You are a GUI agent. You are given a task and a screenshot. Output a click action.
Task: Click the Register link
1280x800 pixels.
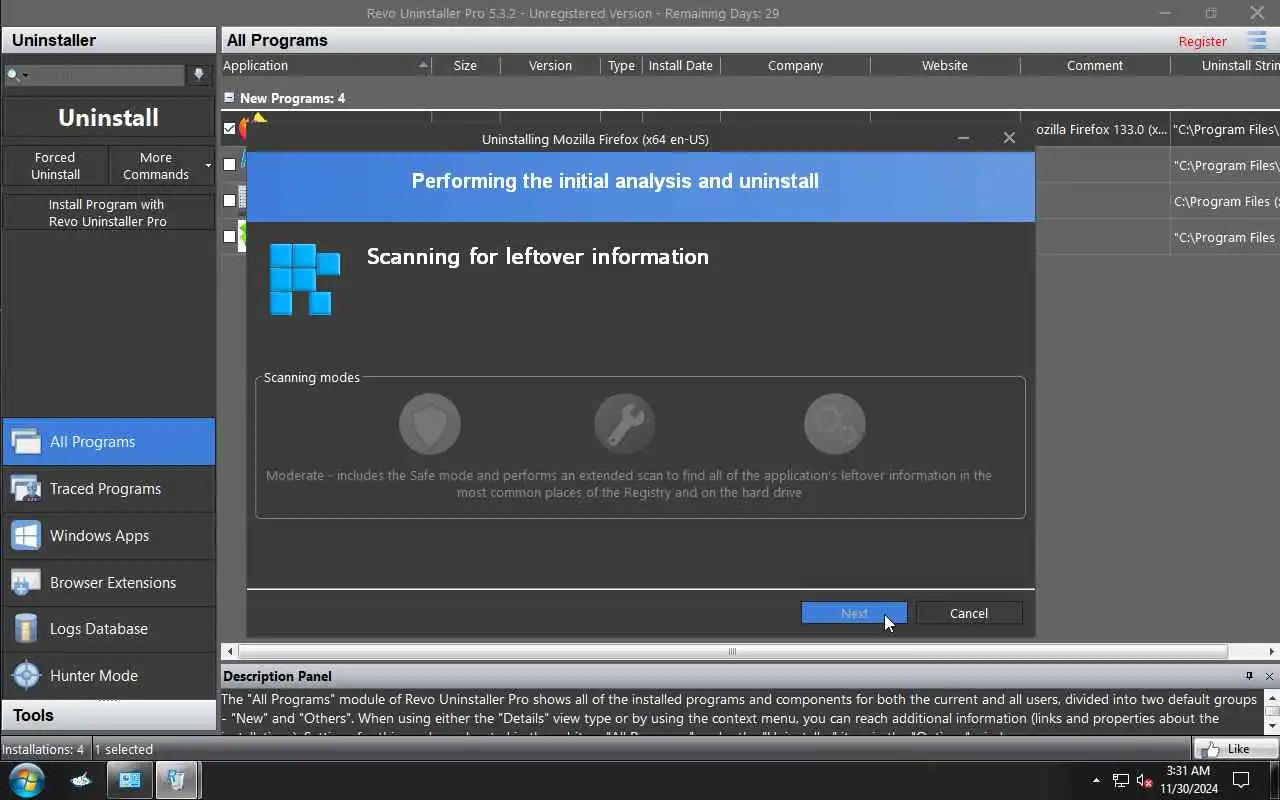tap(1202, 41)
